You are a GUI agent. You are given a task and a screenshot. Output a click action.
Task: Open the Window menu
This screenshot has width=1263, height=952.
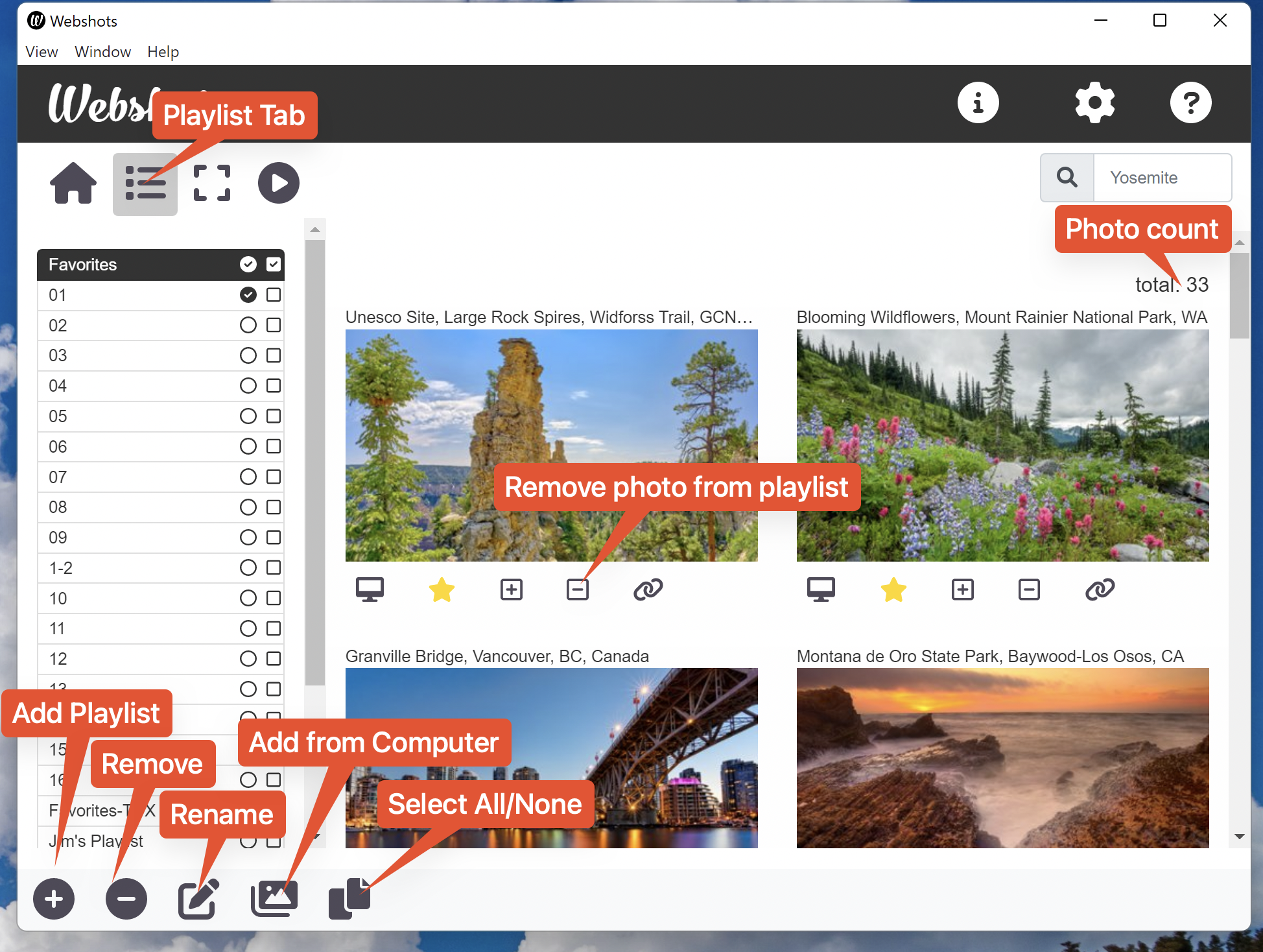(102, 52)
